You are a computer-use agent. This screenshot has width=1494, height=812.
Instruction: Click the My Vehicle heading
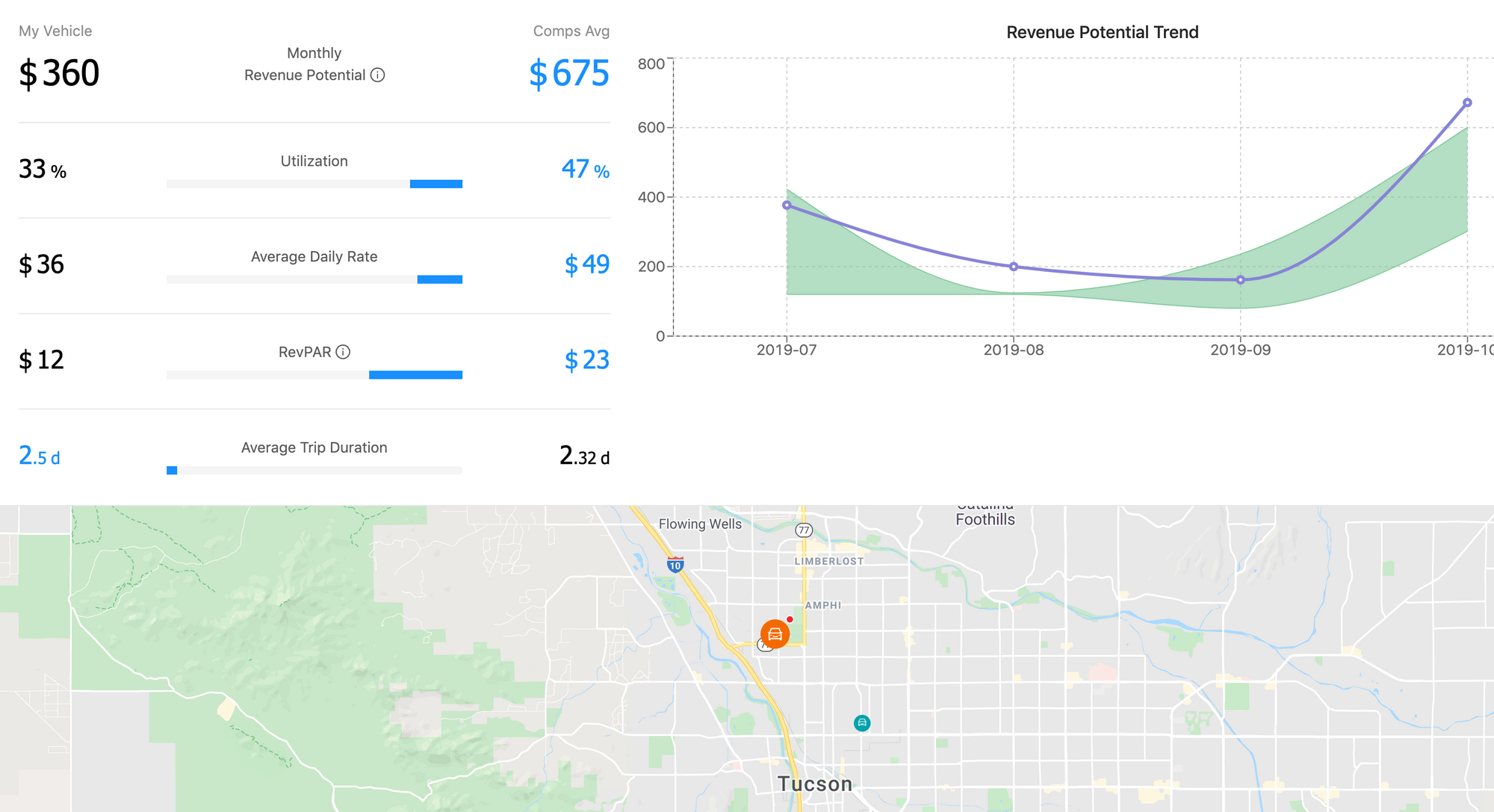tap(55, 31)
